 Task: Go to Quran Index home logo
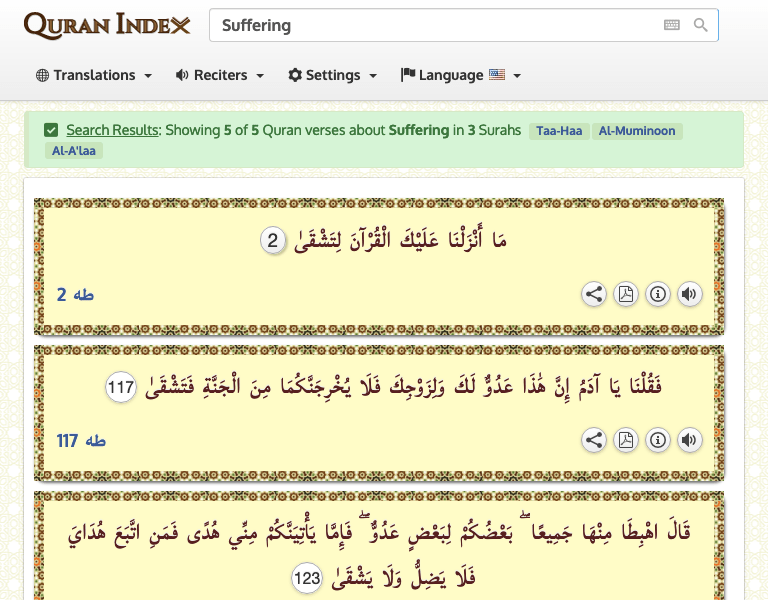coord(106,25)
